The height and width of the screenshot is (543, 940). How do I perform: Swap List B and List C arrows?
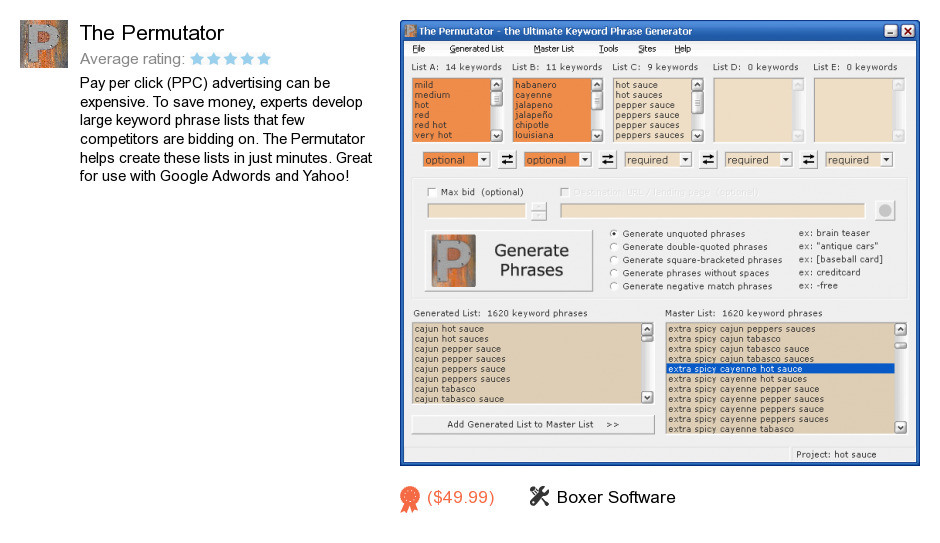(x=608, y=159)
